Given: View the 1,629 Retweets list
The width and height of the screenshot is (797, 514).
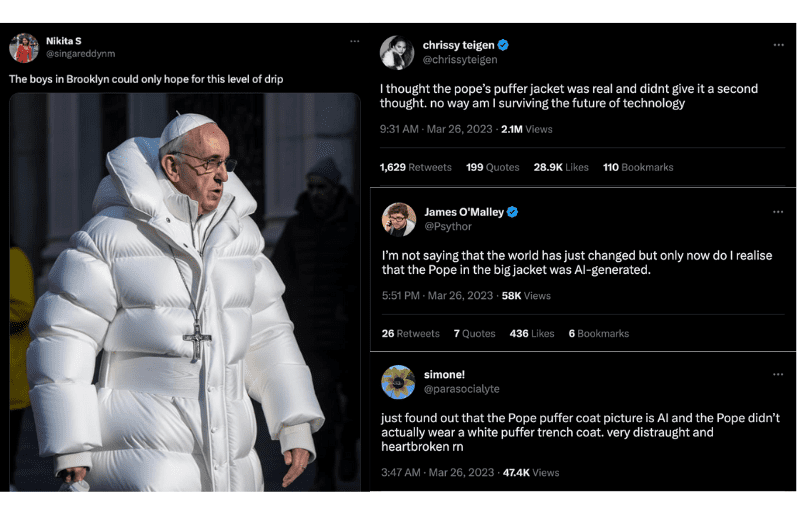Looking at the screenshot, I should [416, 167].
